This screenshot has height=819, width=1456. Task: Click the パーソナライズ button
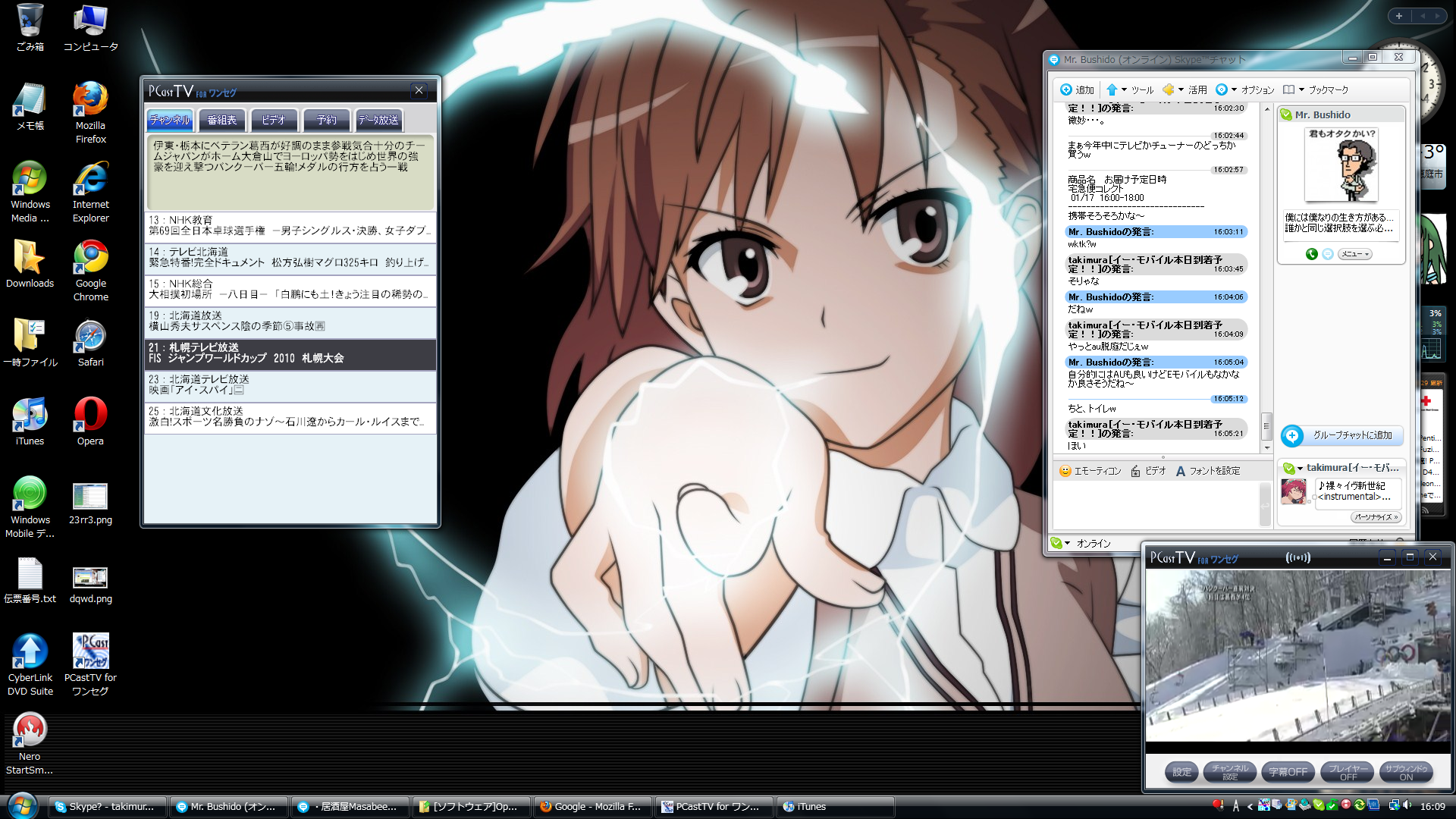(x=1376, y=517)
